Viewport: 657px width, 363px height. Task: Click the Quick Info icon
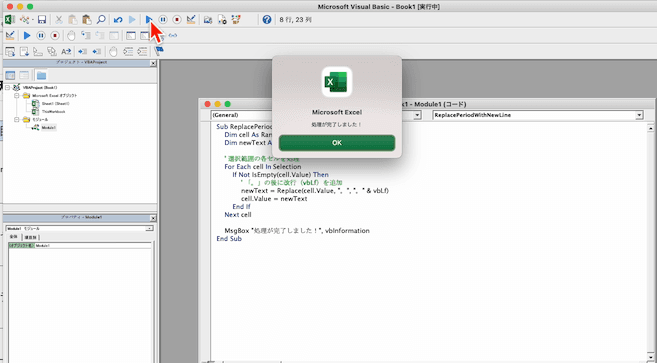coord(38,52)
